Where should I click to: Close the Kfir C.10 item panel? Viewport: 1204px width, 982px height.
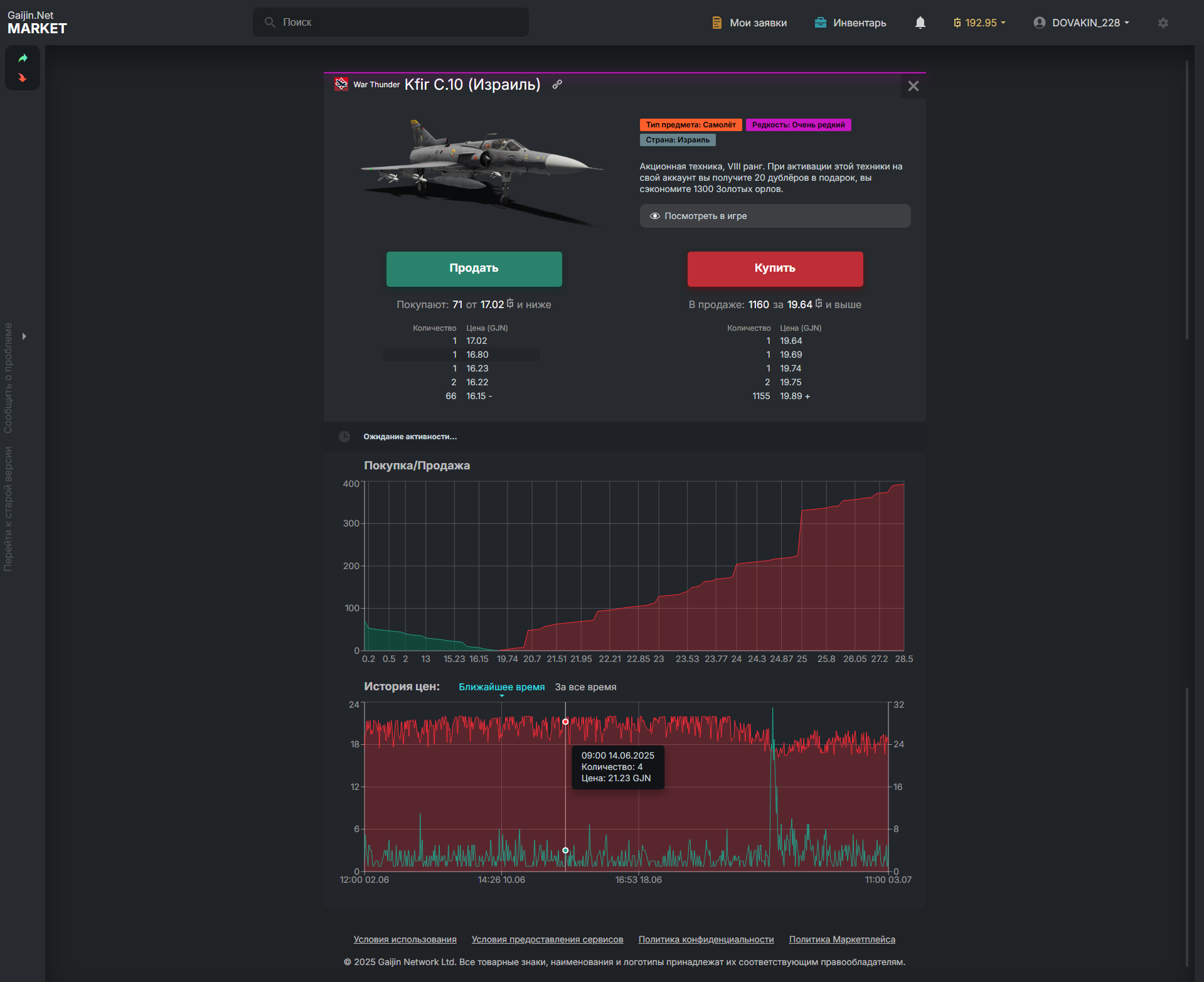[x=914, y=86]
